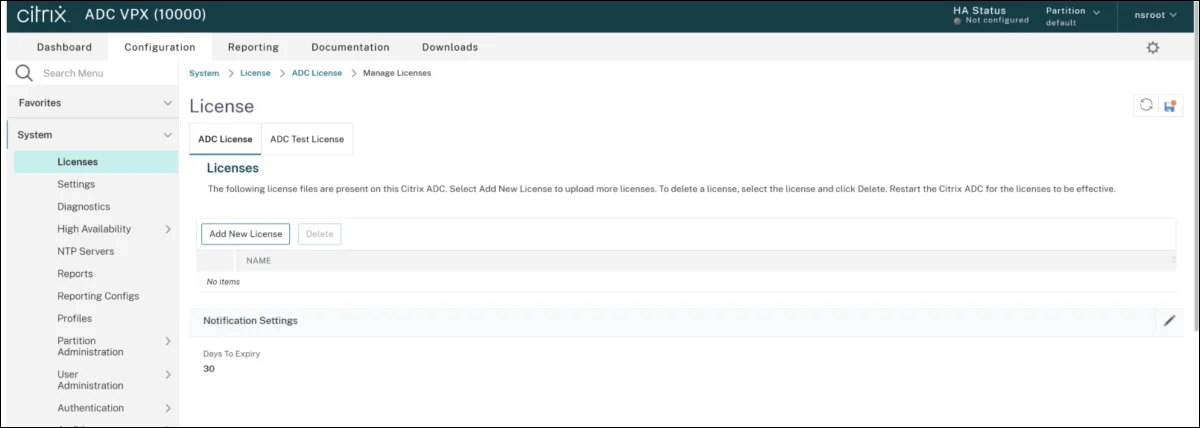Screen dimensions: 1200x428
Task: Click the Notification Settings heading
Action: (x=250, y=321)
